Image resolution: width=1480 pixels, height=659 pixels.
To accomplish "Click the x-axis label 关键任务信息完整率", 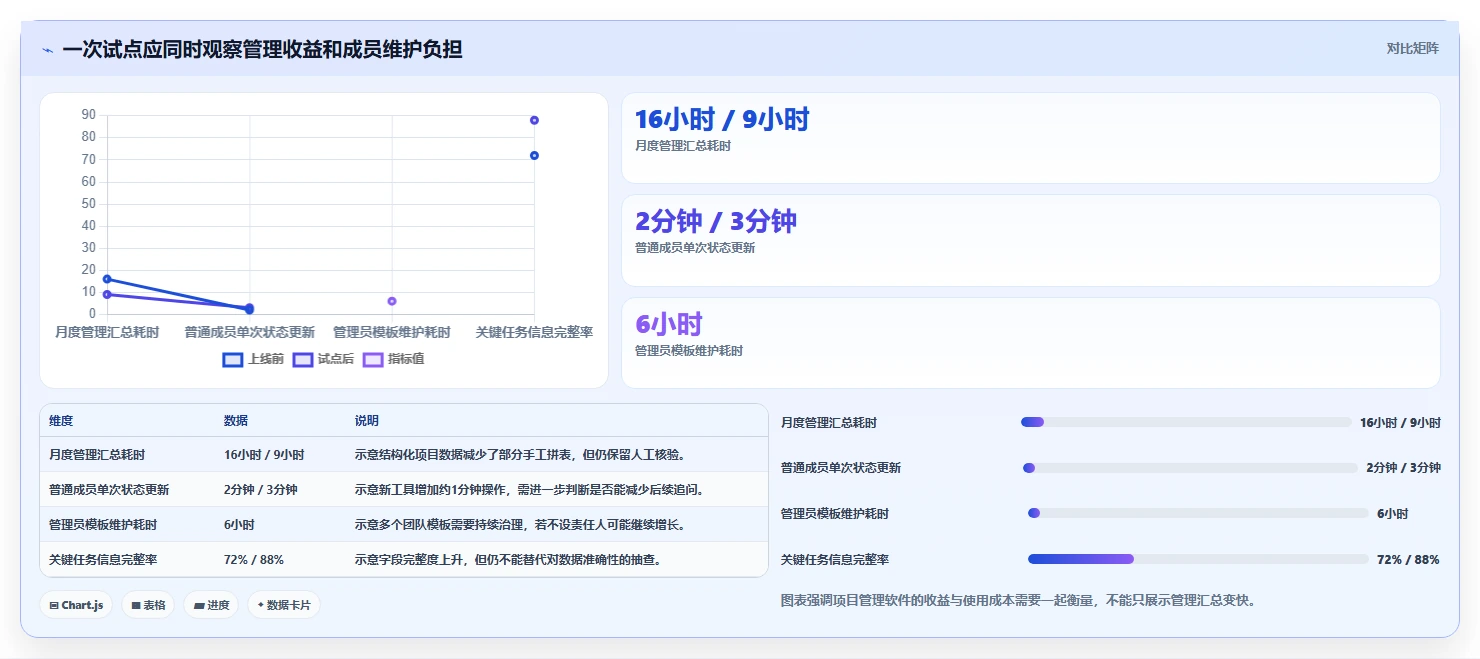I will [534, 332].
